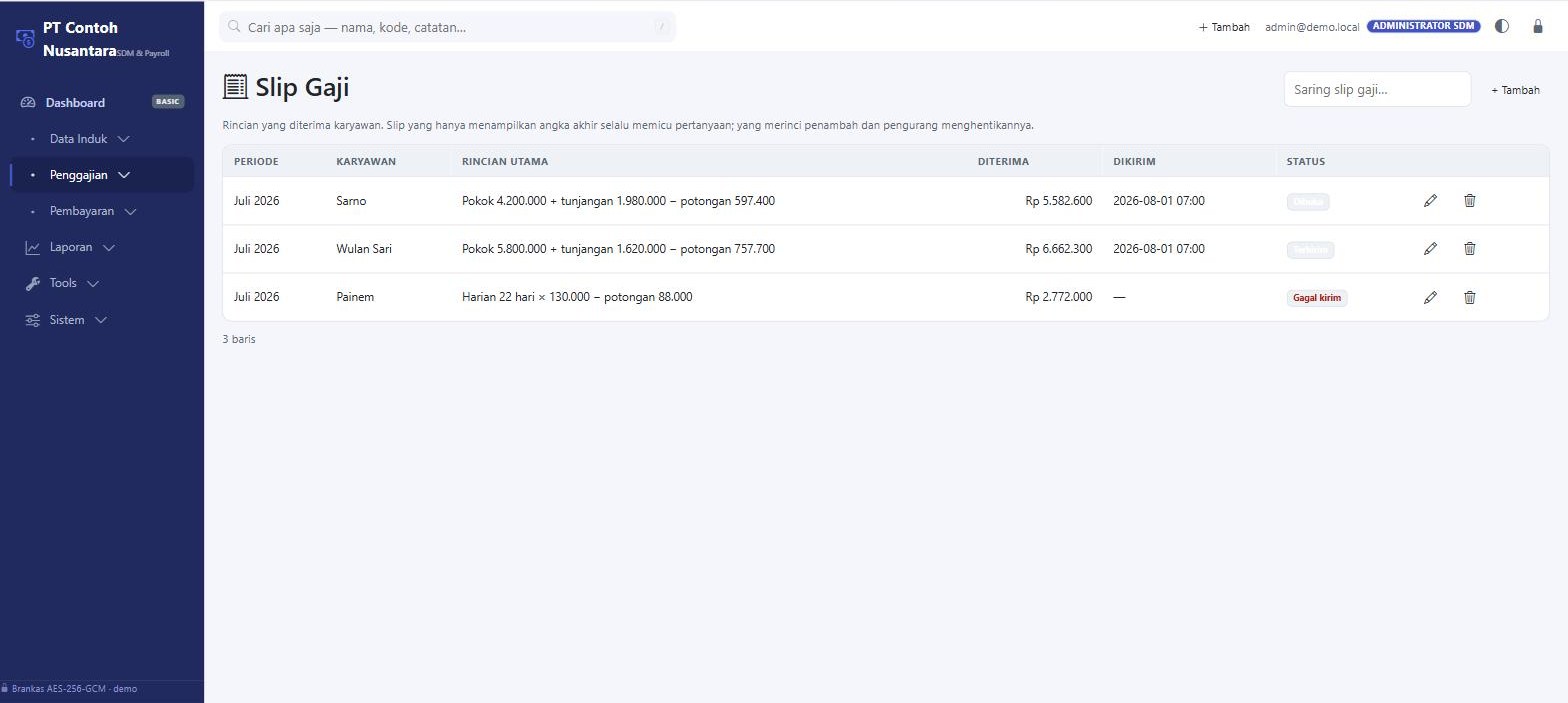Click the Painem employee name cell

(x=355, y=297)
